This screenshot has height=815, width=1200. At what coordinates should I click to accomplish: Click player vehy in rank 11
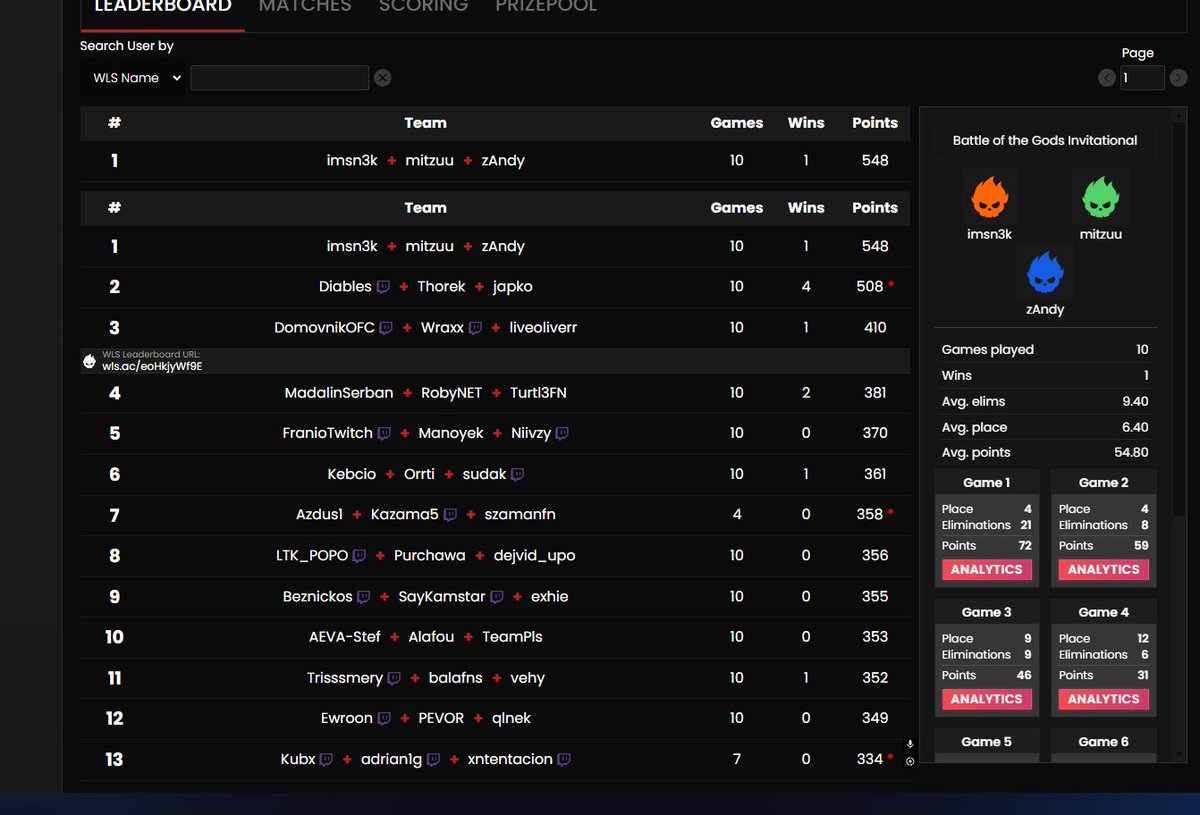[x=527, y=678]
